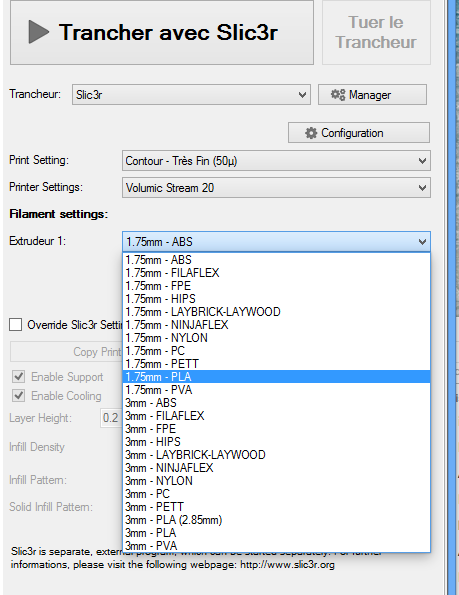Click the Tuer le Trancheur button

click(376, 32)
